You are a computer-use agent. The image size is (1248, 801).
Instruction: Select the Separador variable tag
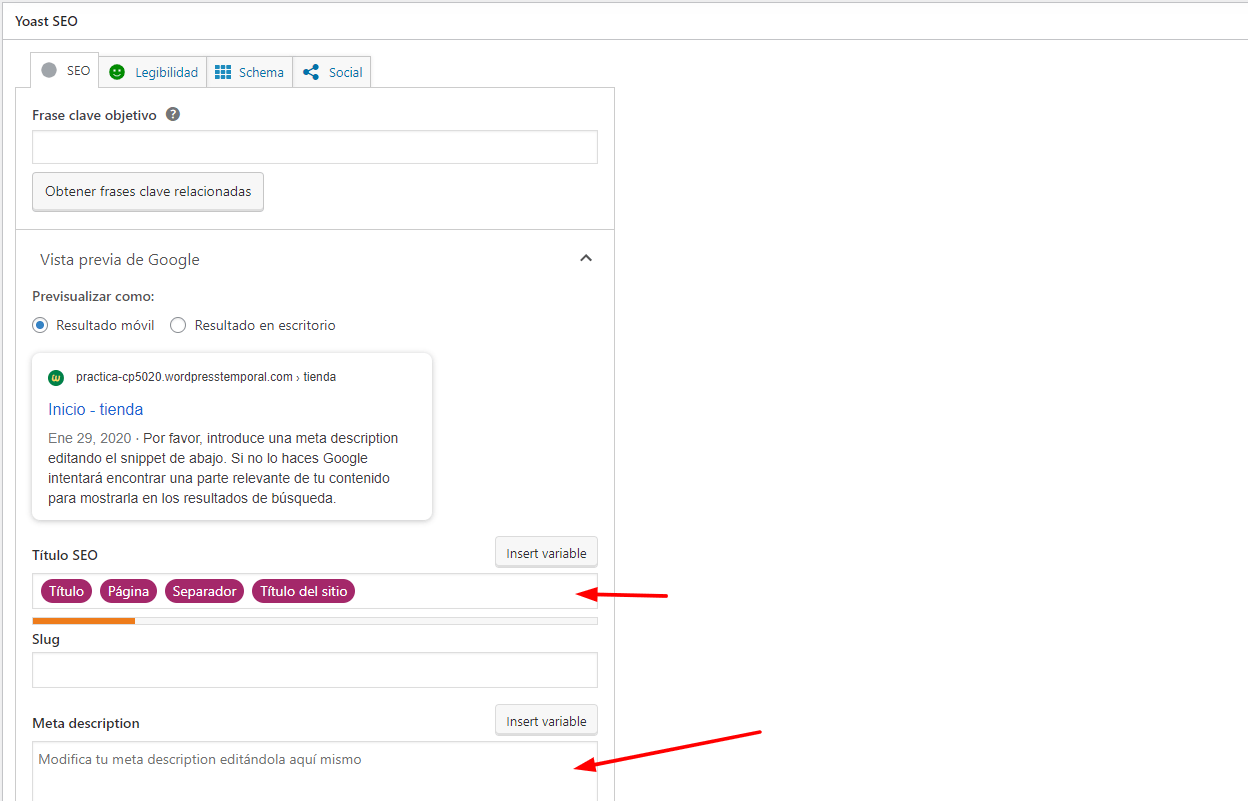(204, 591)
